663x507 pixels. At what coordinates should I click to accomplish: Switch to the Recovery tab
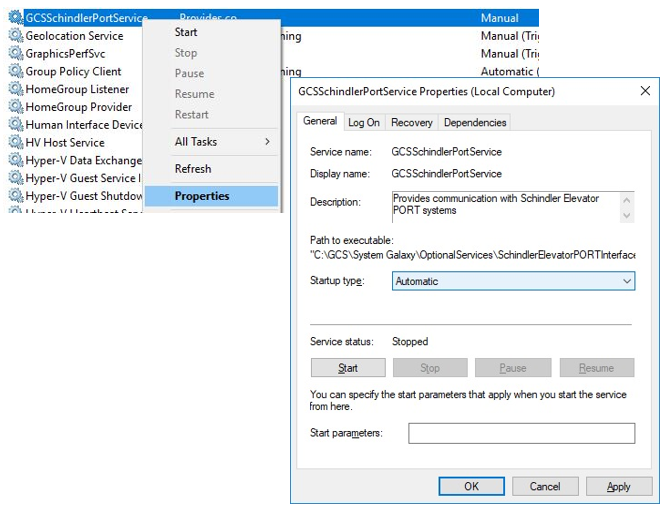tap(412, 123)
